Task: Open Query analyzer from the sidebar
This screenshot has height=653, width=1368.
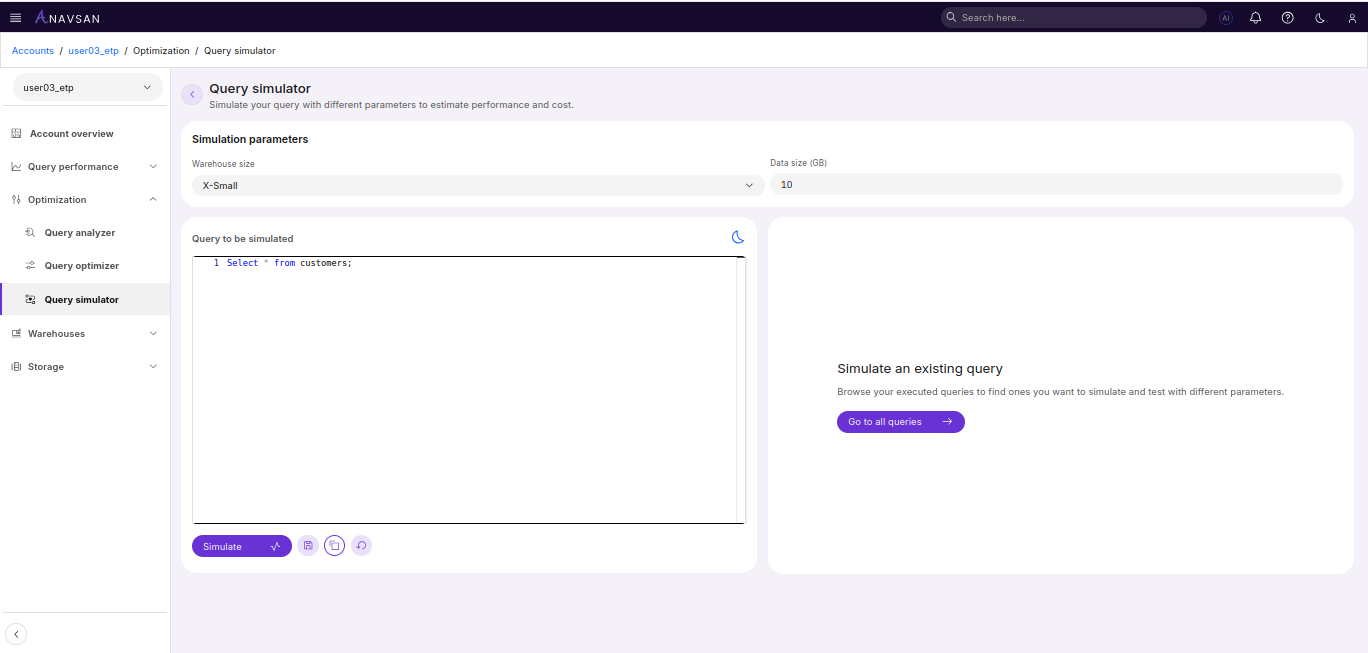Action: [78, 232]
